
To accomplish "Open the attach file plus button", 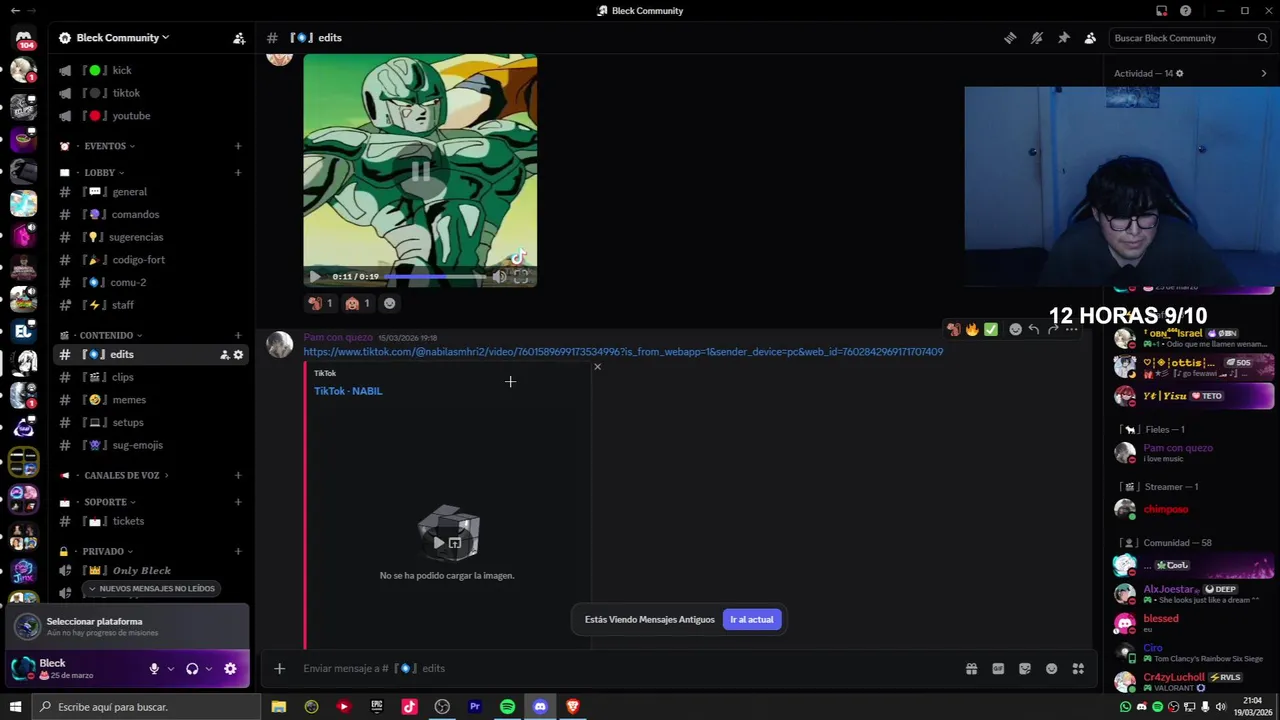I will tap(280, 669).
